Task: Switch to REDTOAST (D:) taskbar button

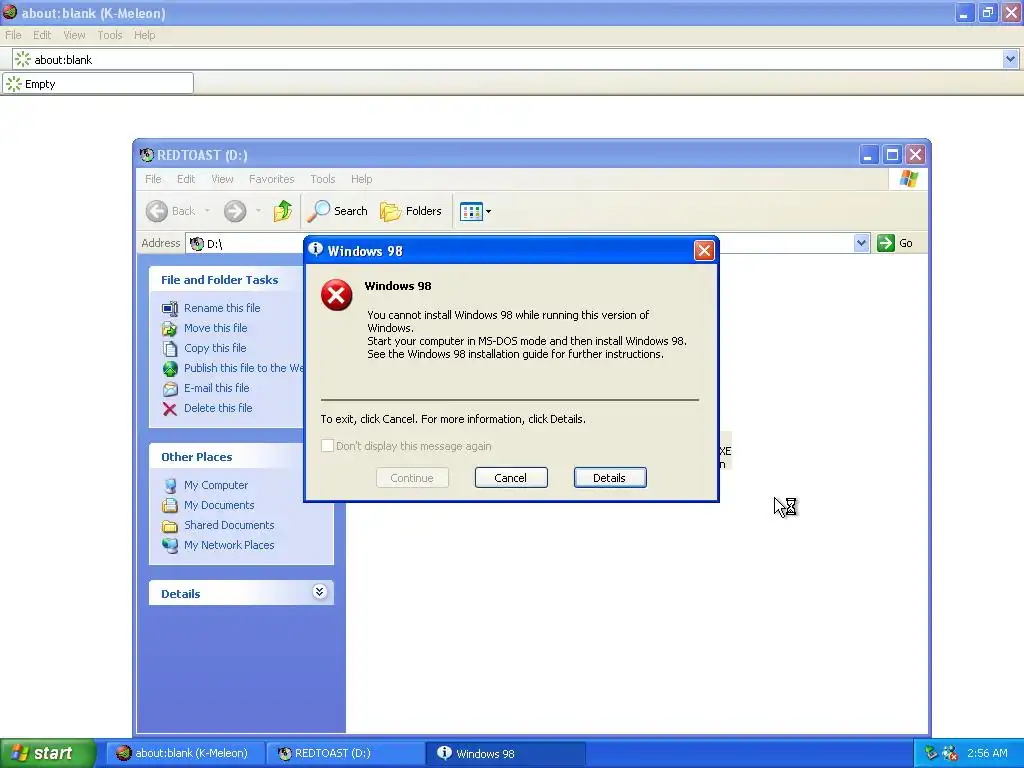Action: point(345,753)
